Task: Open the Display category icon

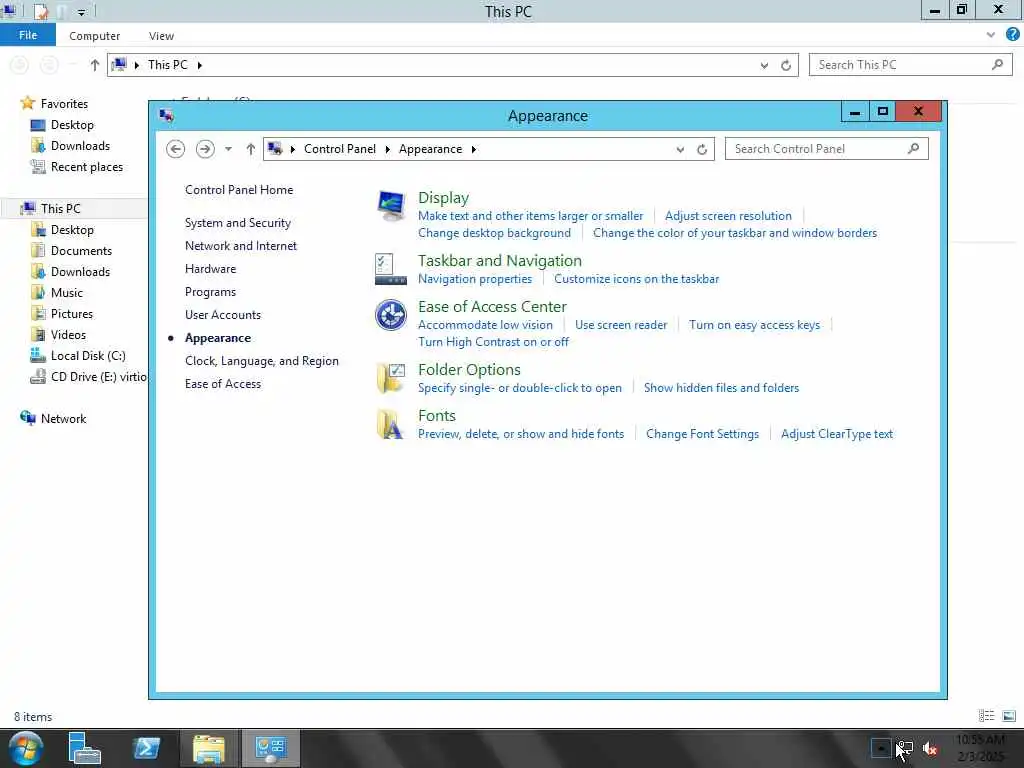Action: [391, 205]
